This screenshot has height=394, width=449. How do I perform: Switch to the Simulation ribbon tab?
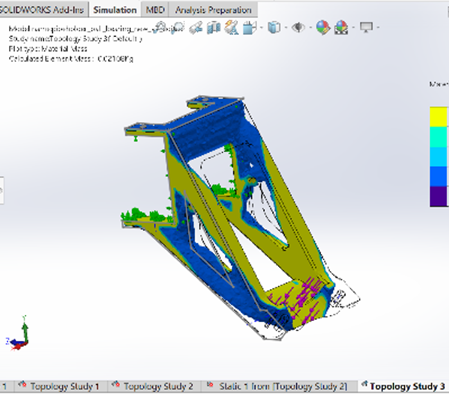[x=115, y=10]
